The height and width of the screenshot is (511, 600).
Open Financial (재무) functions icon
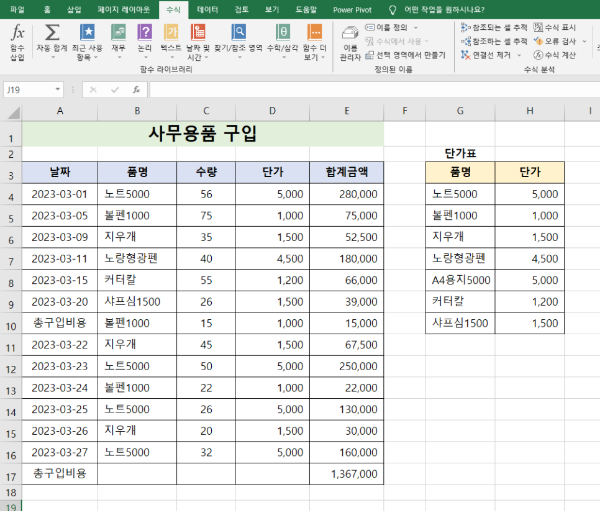pyautogui.click(x=118, y=32)
